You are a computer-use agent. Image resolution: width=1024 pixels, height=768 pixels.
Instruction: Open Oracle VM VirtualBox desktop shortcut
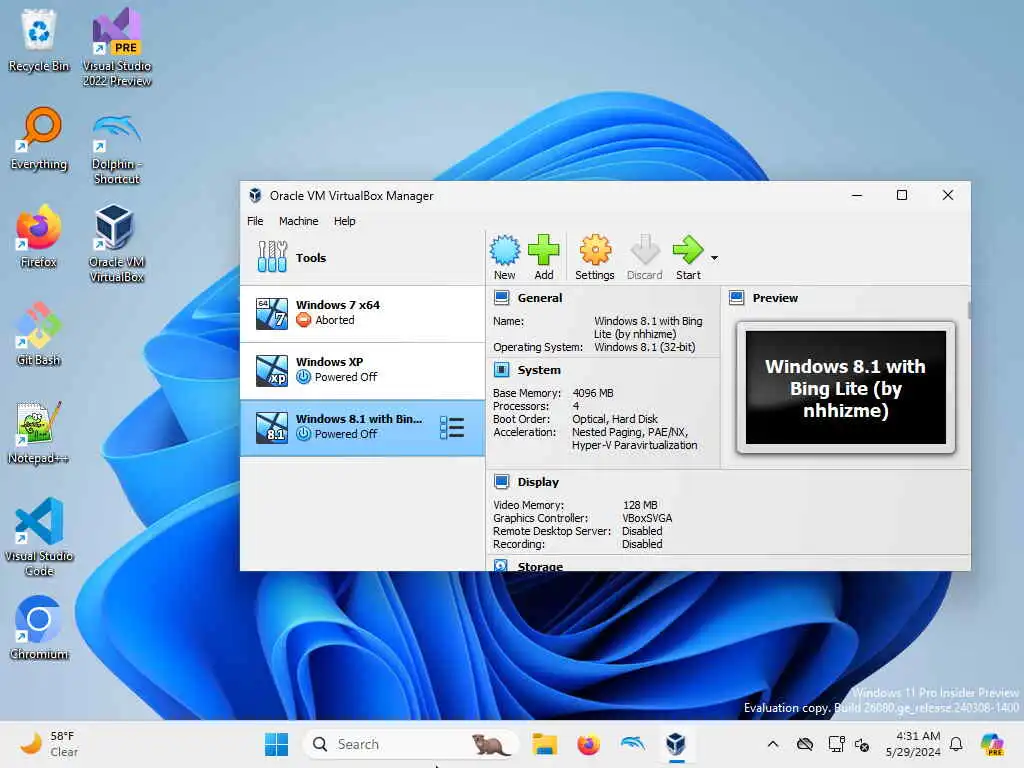point(117,245)
